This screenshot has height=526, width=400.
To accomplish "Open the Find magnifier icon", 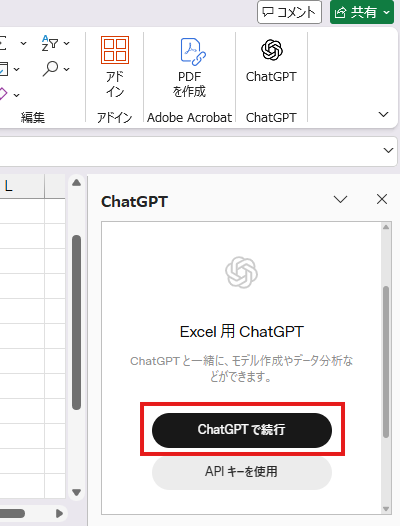I will pos(50,69).
